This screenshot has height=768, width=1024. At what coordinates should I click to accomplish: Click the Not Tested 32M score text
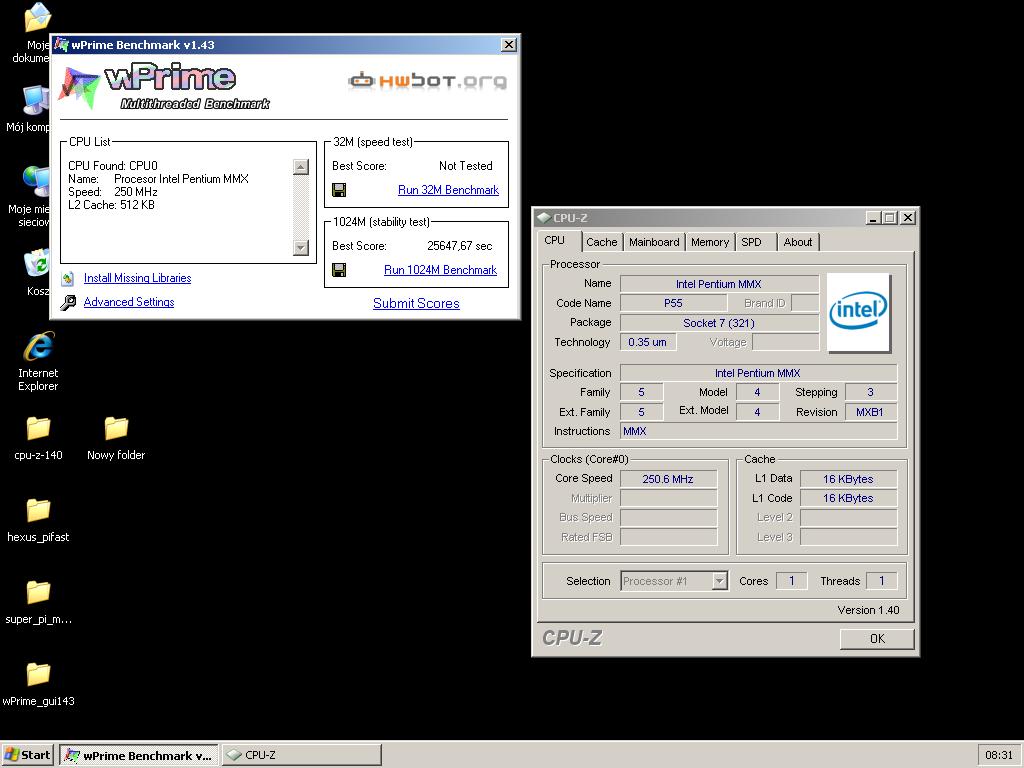(466, 166)
